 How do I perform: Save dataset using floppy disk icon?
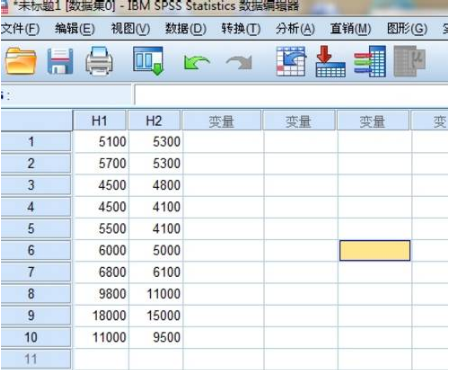pos(60,61)
